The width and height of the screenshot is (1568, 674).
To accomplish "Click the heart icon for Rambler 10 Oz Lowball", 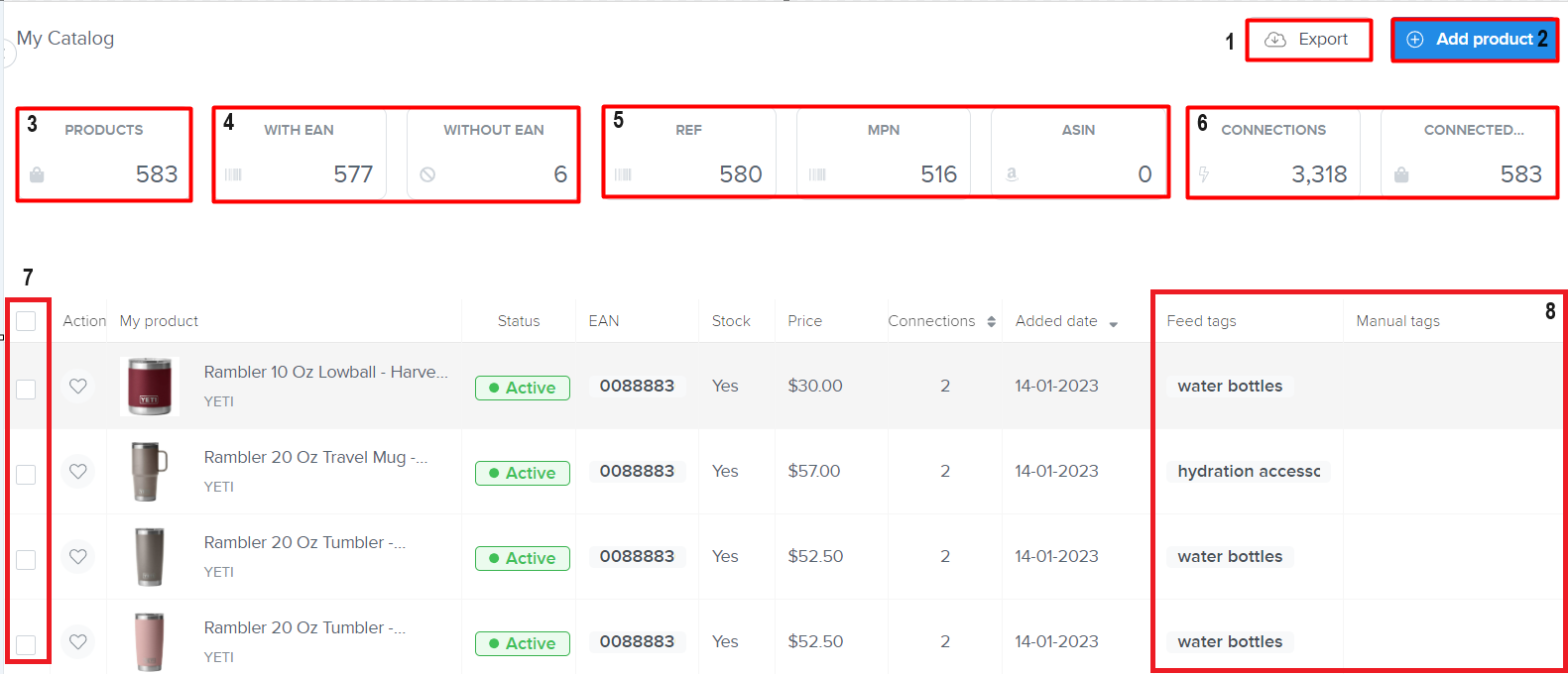I will pos(78,387).
